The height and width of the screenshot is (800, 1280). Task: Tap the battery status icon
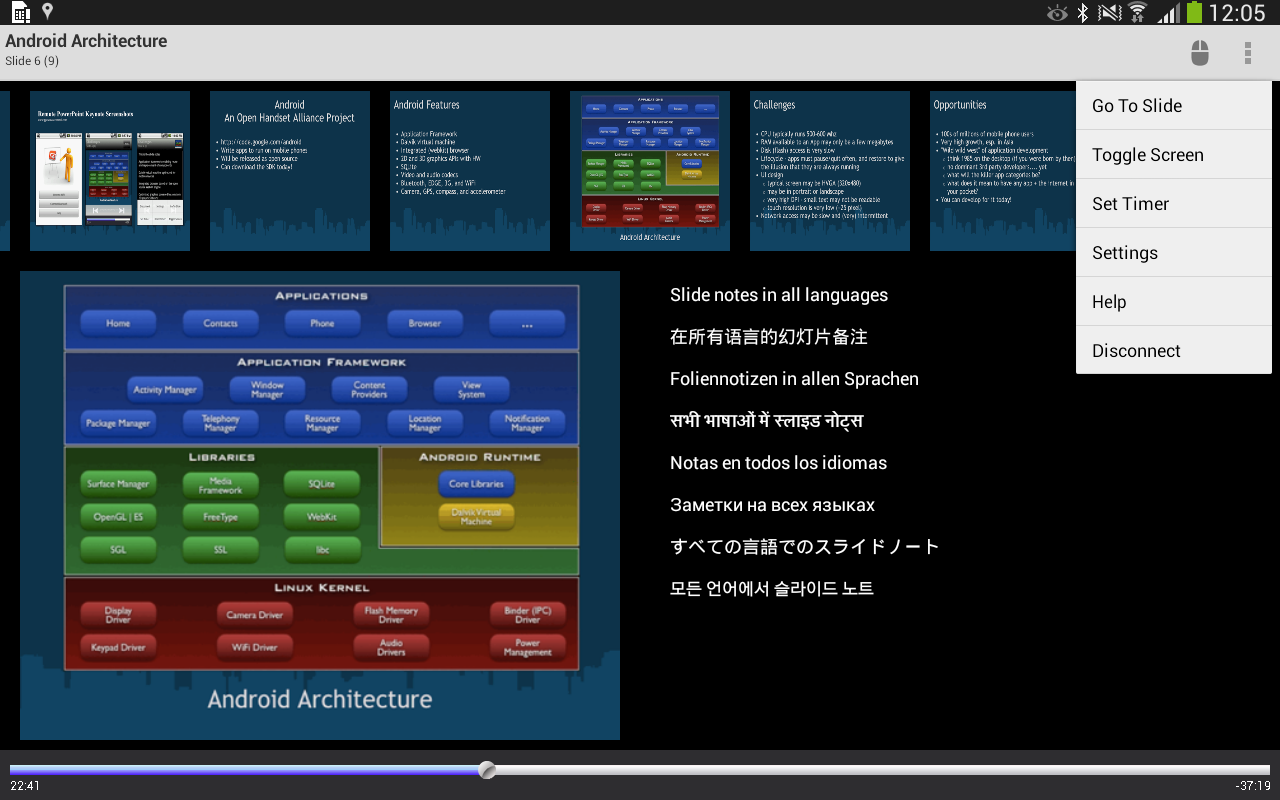coord(1194,12)
